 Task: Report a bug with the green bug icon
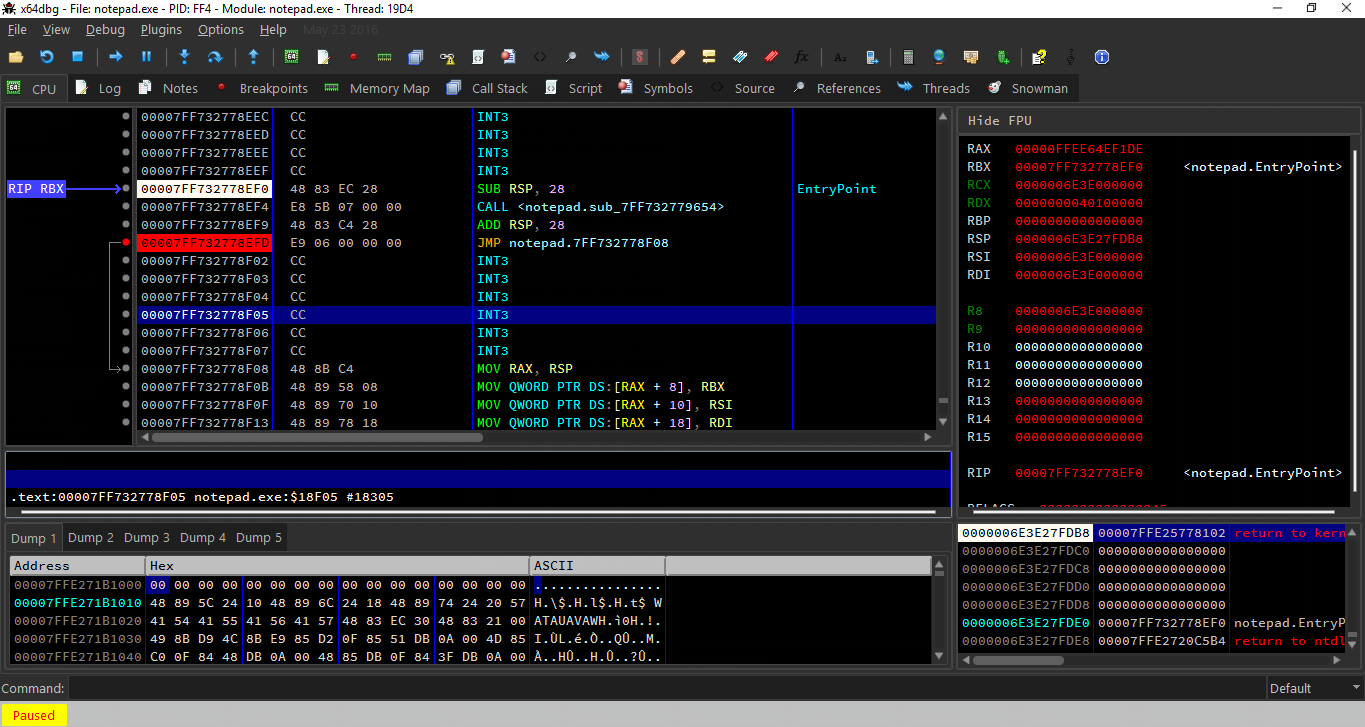click(x=1002, y=57)
